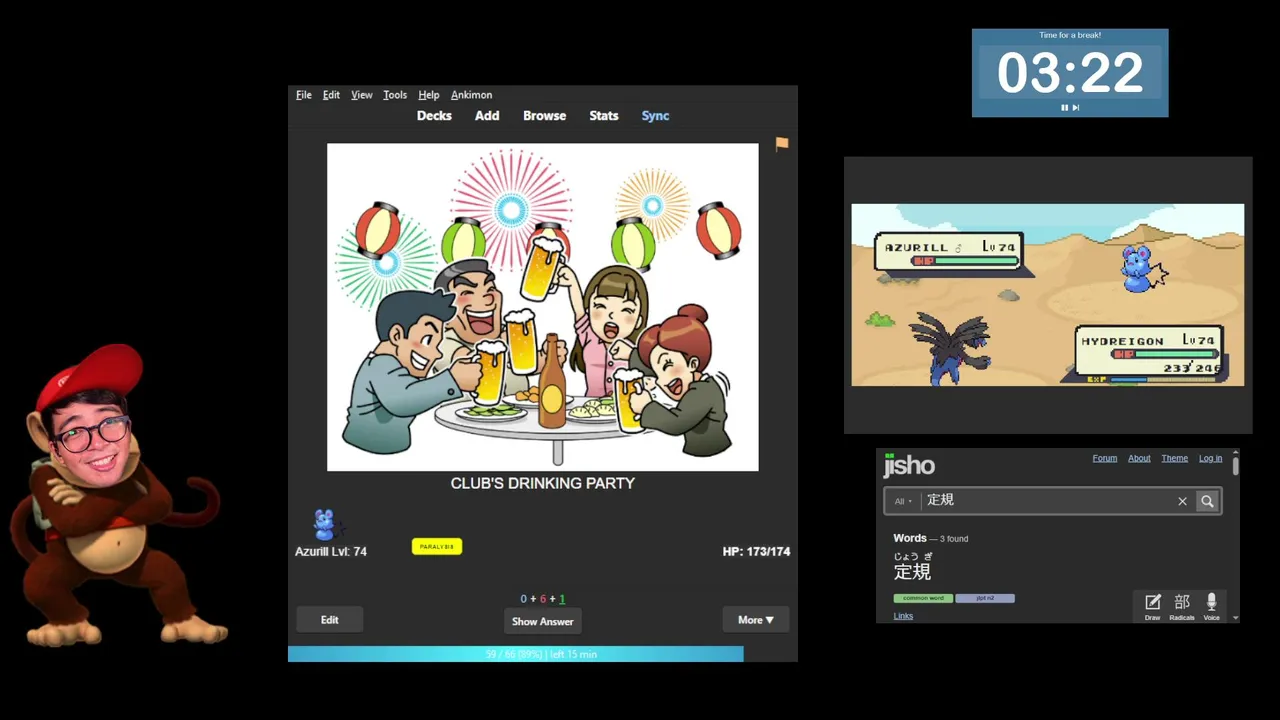Open the Forum link on jisho
This screenshot has height=720, width=1280.
(x=1104, y=458)
